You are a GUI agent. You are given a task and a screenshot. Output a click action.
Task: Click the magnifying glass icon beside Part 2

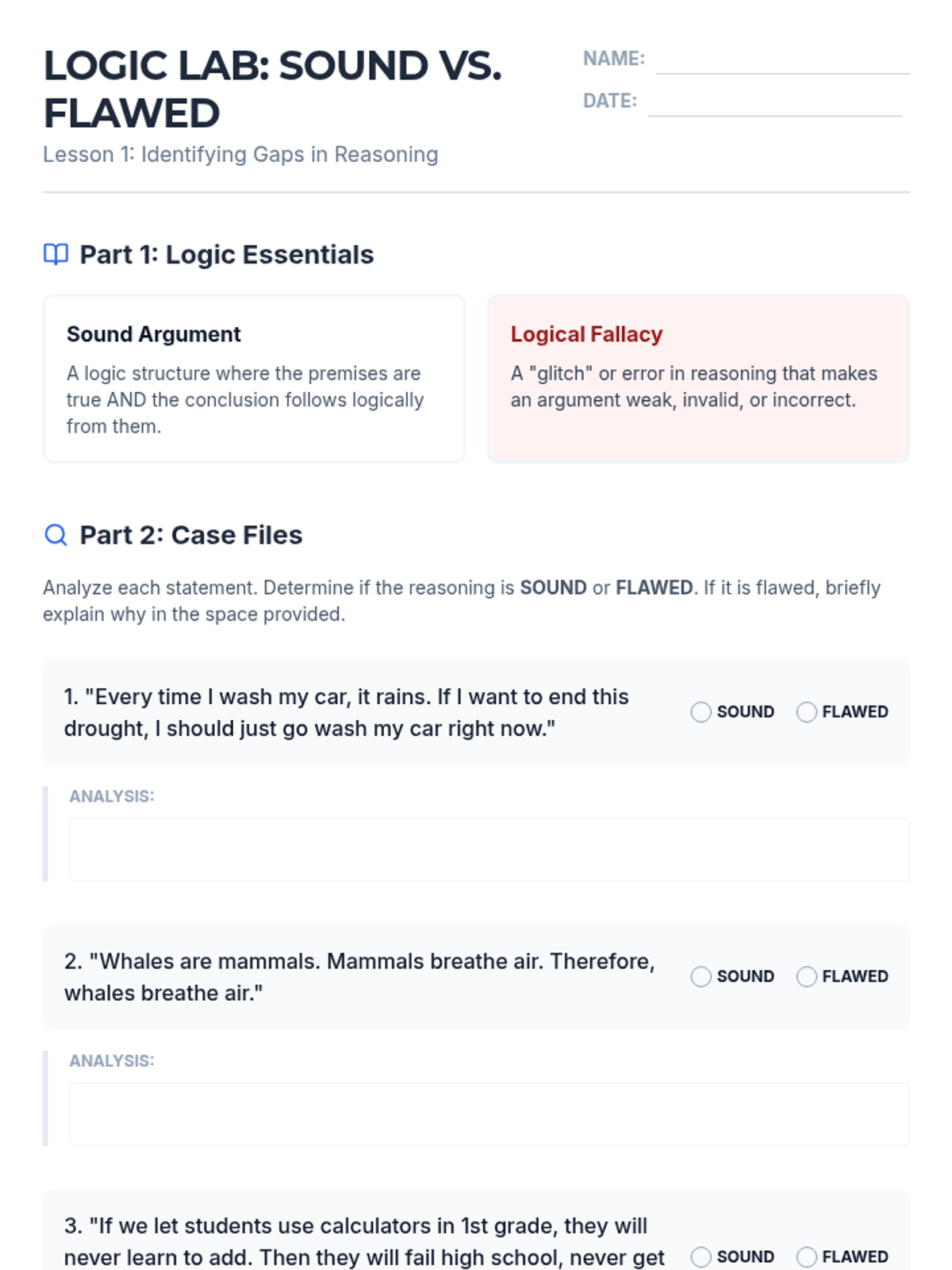pyautogui.click(x=56, y=535)
